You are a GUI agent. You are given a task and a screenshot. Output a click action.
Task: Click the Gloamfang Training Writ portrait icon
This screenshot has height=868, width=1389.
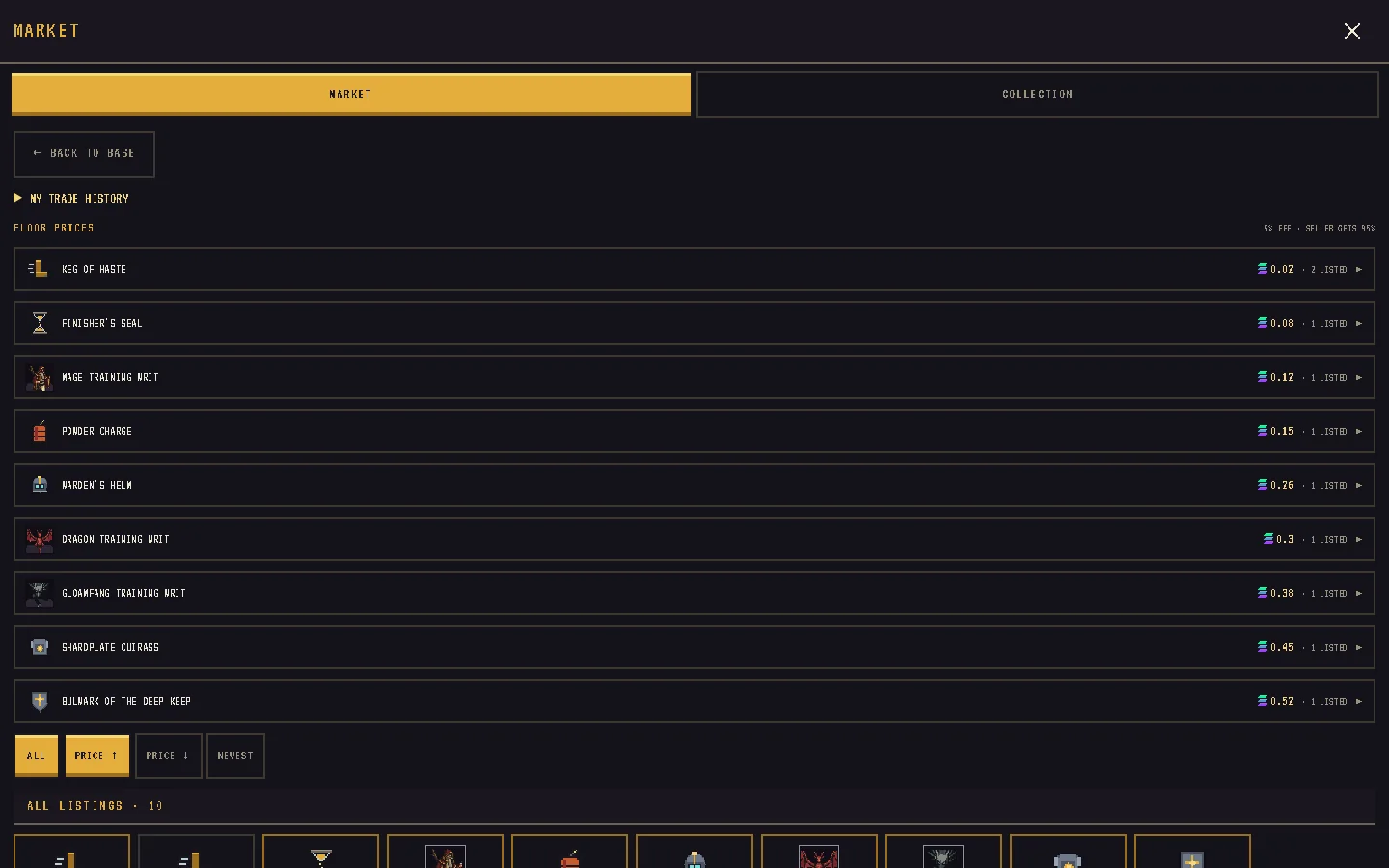[x=40, y=593]
